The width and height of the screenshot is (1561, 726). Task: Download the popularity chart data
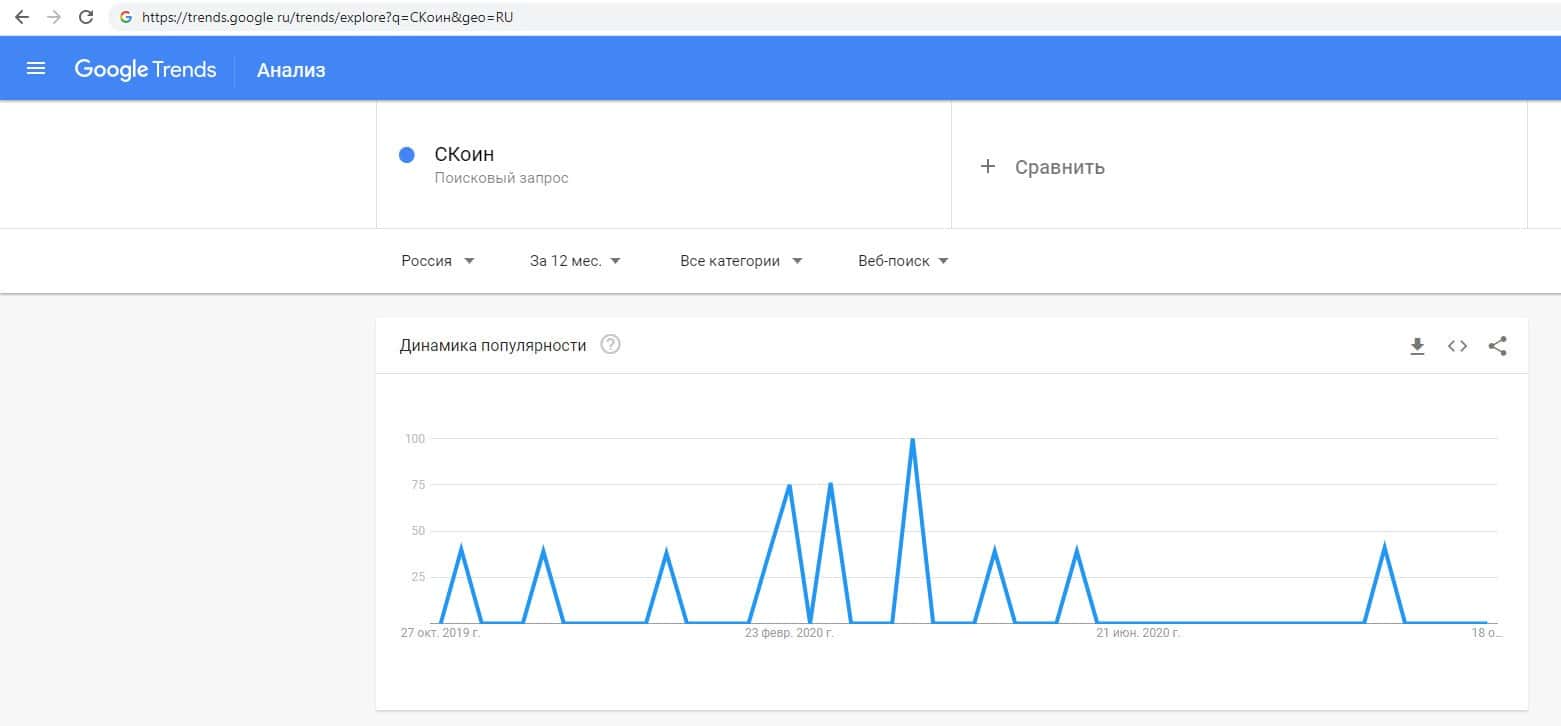1417,346
